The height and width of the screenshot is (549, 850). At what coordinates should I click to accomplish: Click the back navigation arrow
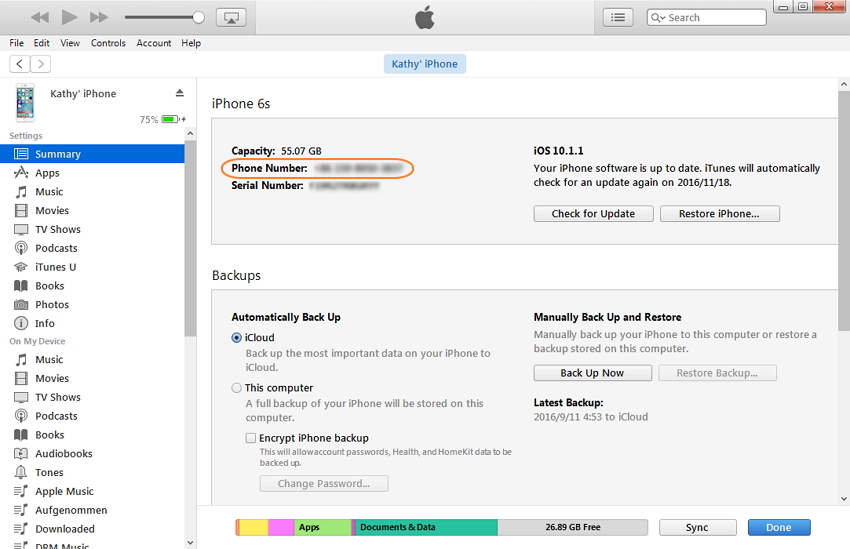20,64
